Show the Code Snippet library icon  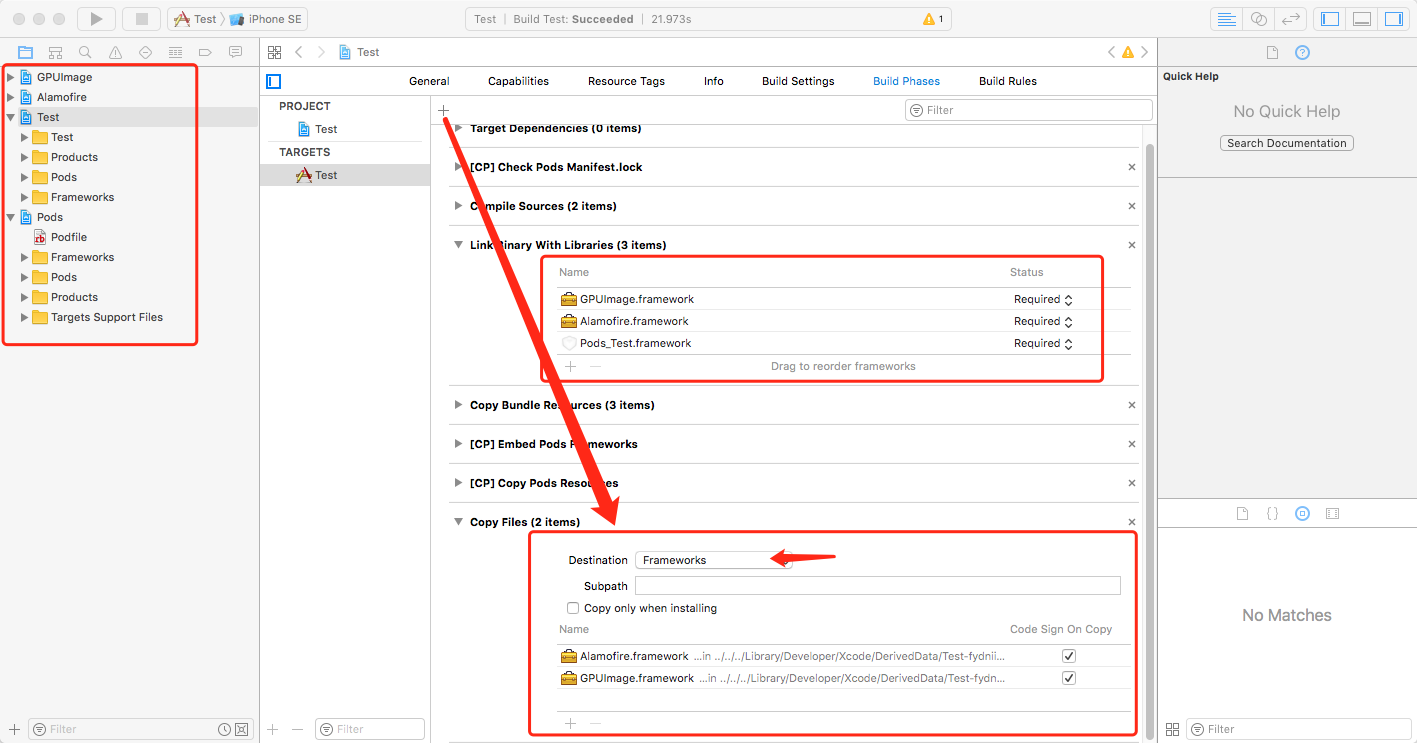[1272, 513]
